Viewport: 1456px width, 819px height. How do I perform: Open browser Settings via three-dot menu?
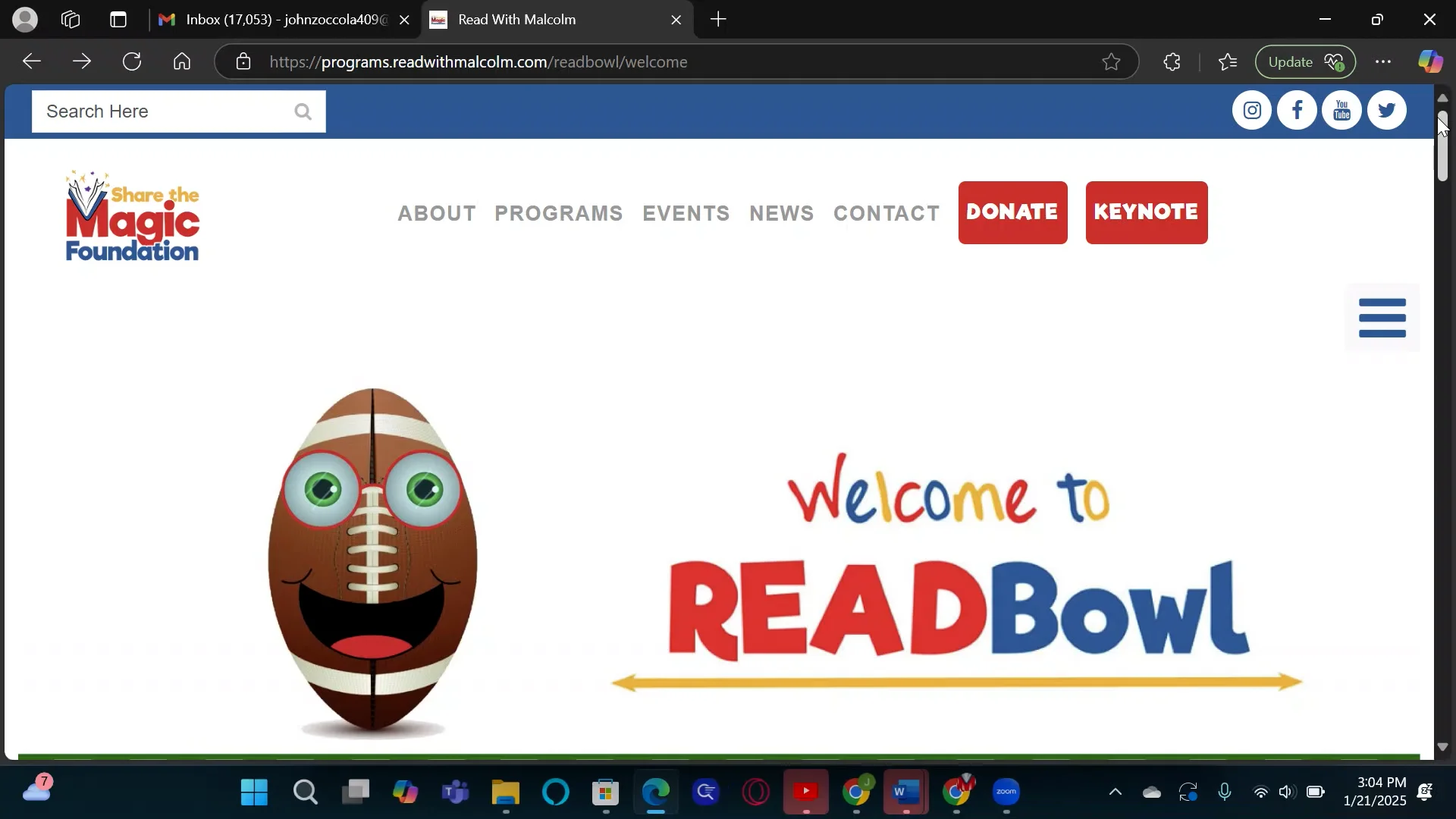click(1384, 61)
